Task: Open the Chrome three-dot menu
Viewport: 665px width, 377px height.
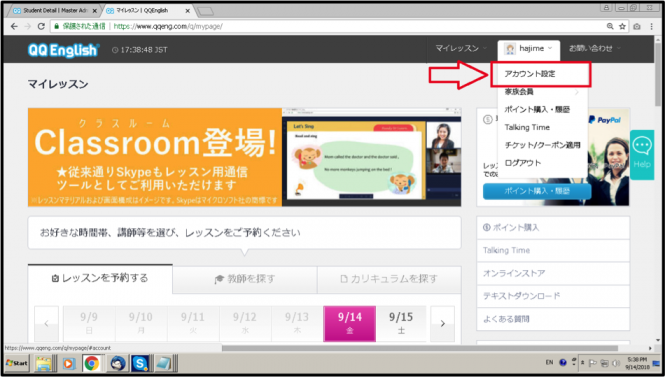Action: tap(652, 26)
